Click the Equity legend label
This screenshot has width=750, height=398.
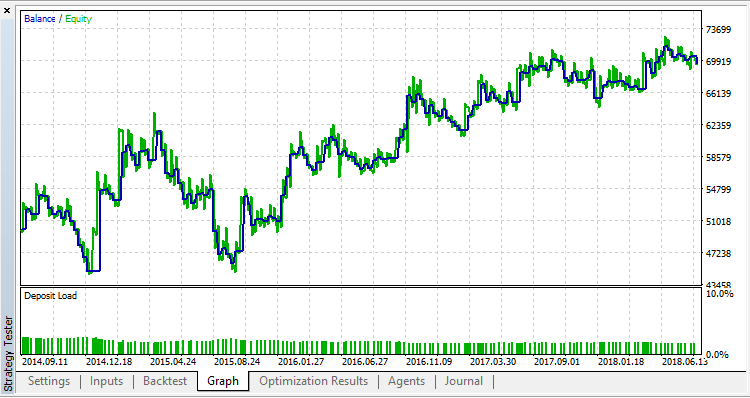[78, 19]
